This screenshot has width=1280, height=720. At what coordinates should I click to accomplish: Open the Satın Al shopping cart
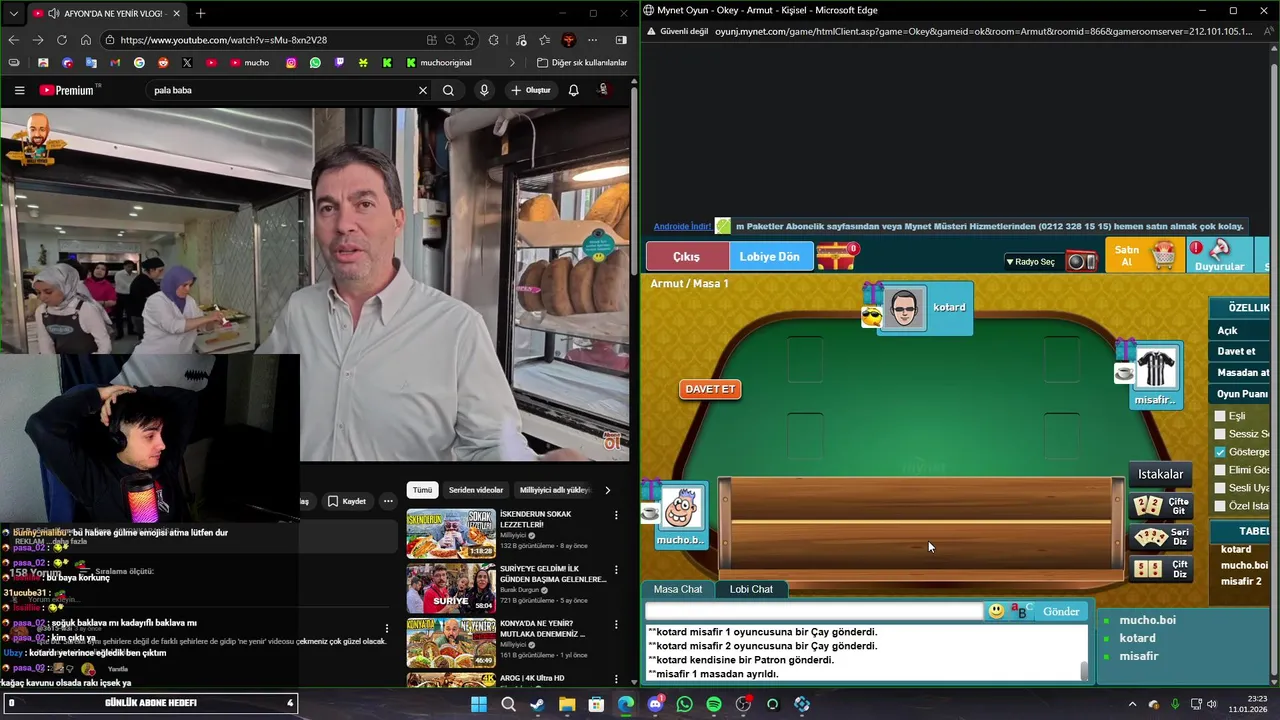click(1143, 256)
